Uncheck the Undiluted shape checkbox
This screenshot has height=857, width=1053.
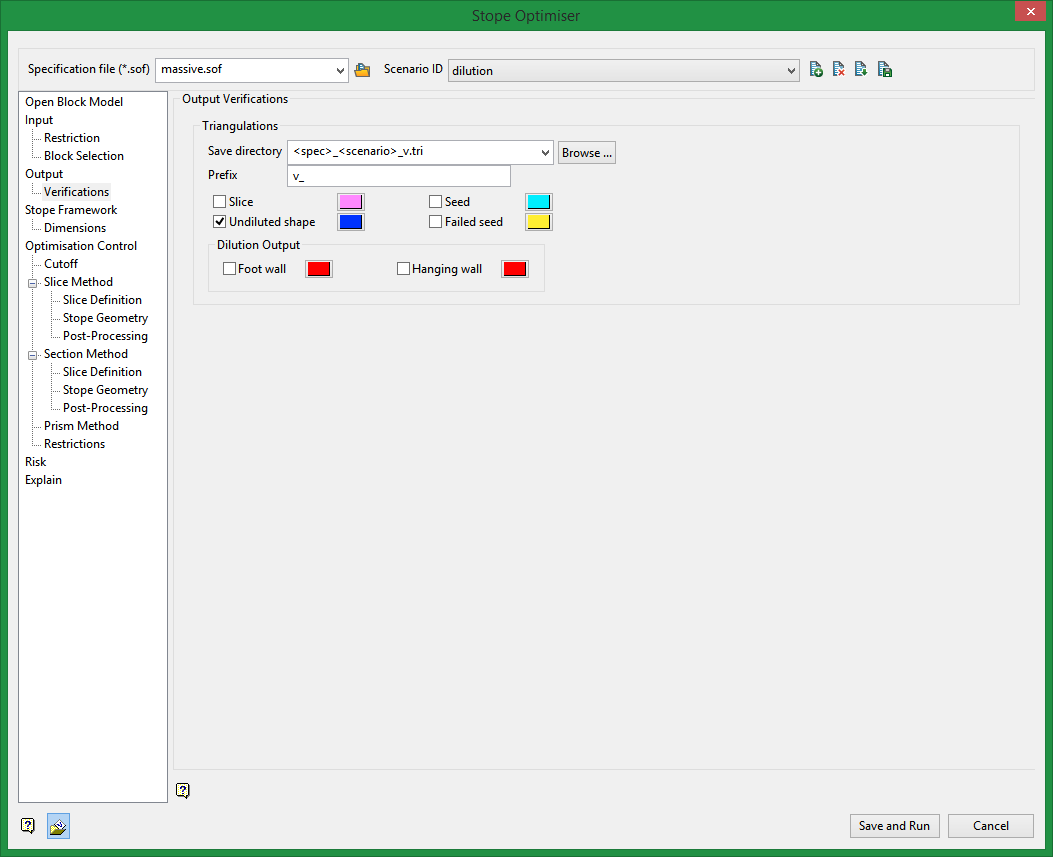pyautogui.click(x=220, y=222)
